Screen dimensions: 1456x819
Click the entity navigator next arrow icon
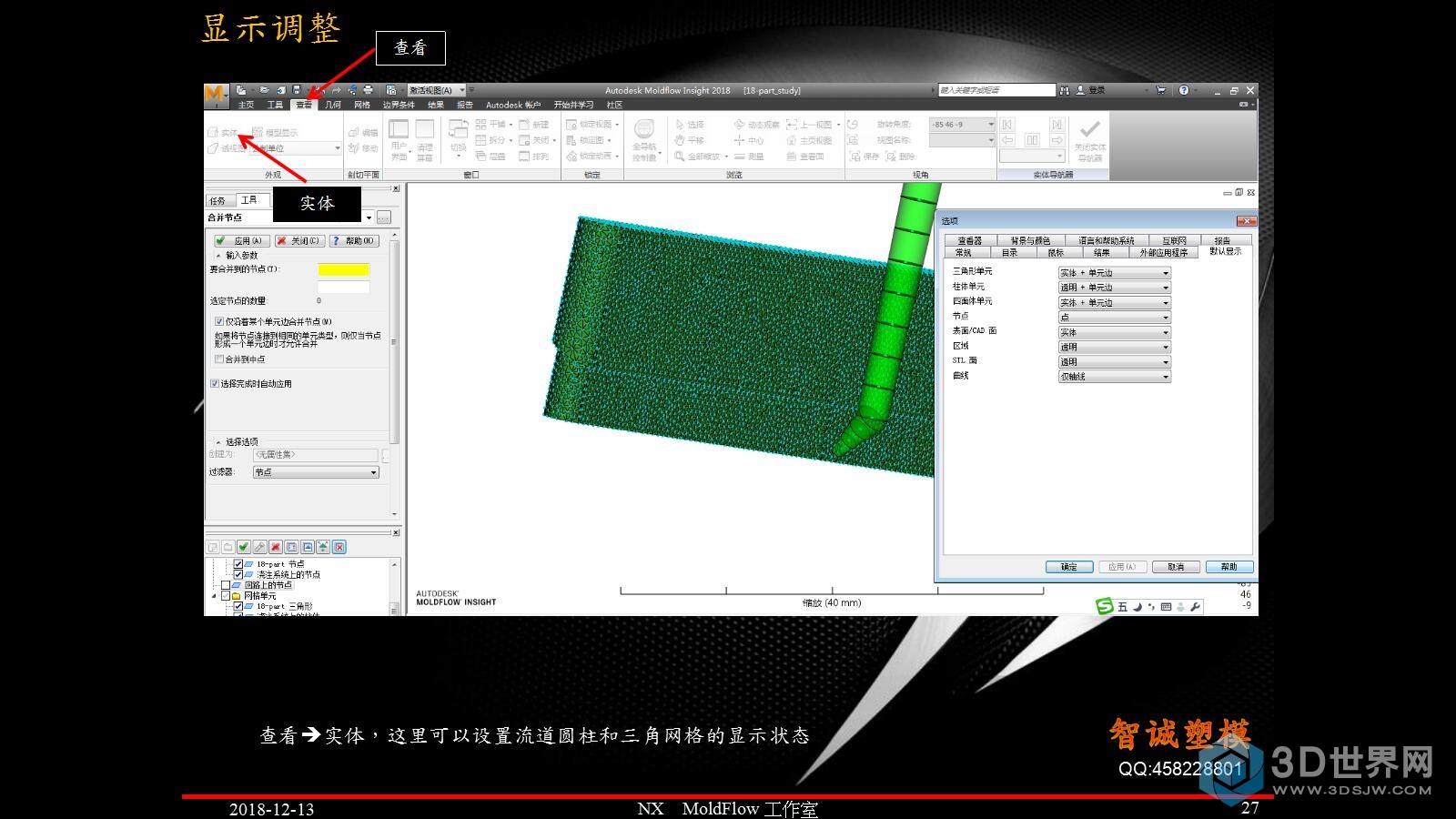[x=1057, y=140]
